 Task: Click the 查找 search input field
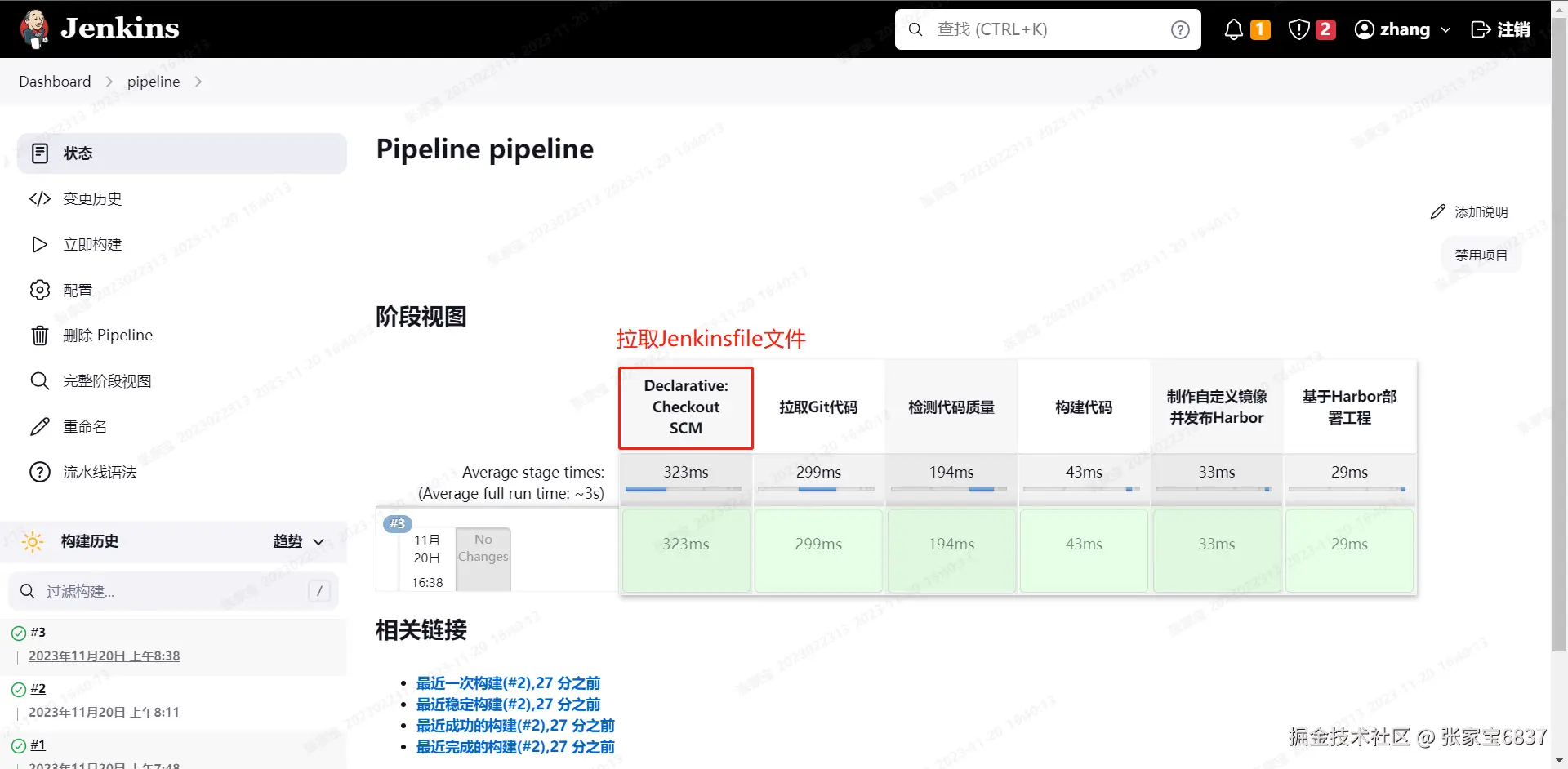pos(1048,29)
